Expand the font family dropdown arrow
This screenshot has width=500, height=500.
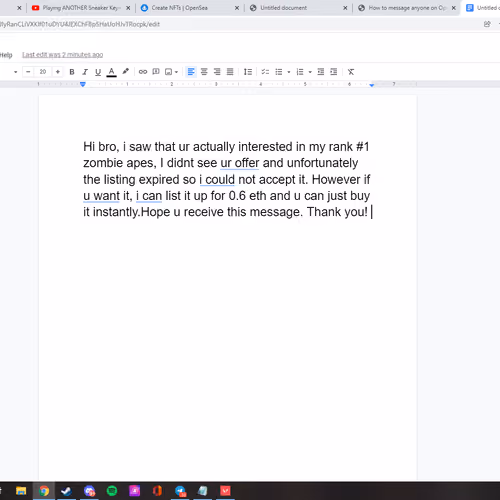pyautogui.click(x=15, y=72)
